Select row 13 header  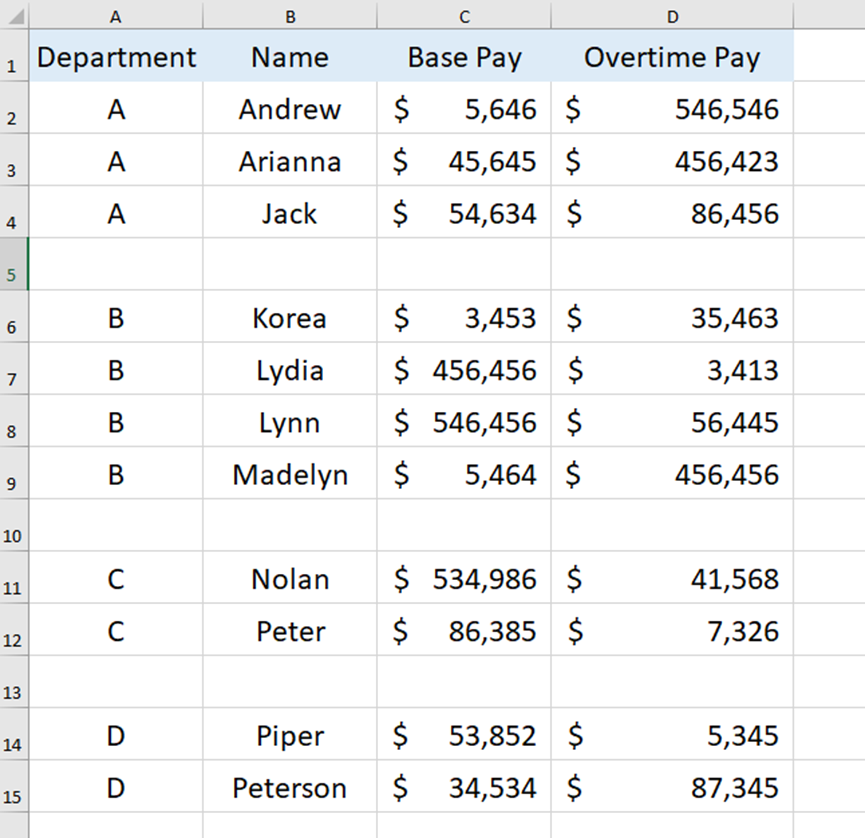[x=14, y=682]
